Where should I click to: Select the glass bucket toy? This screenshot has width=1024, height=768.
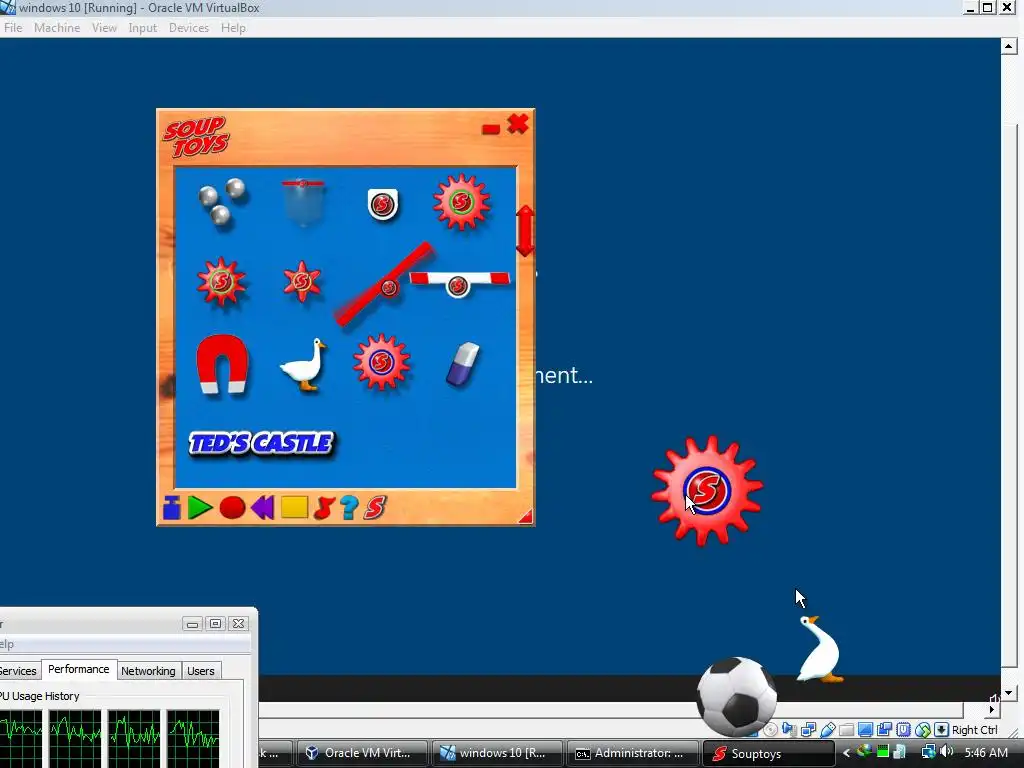click(303, 202)
